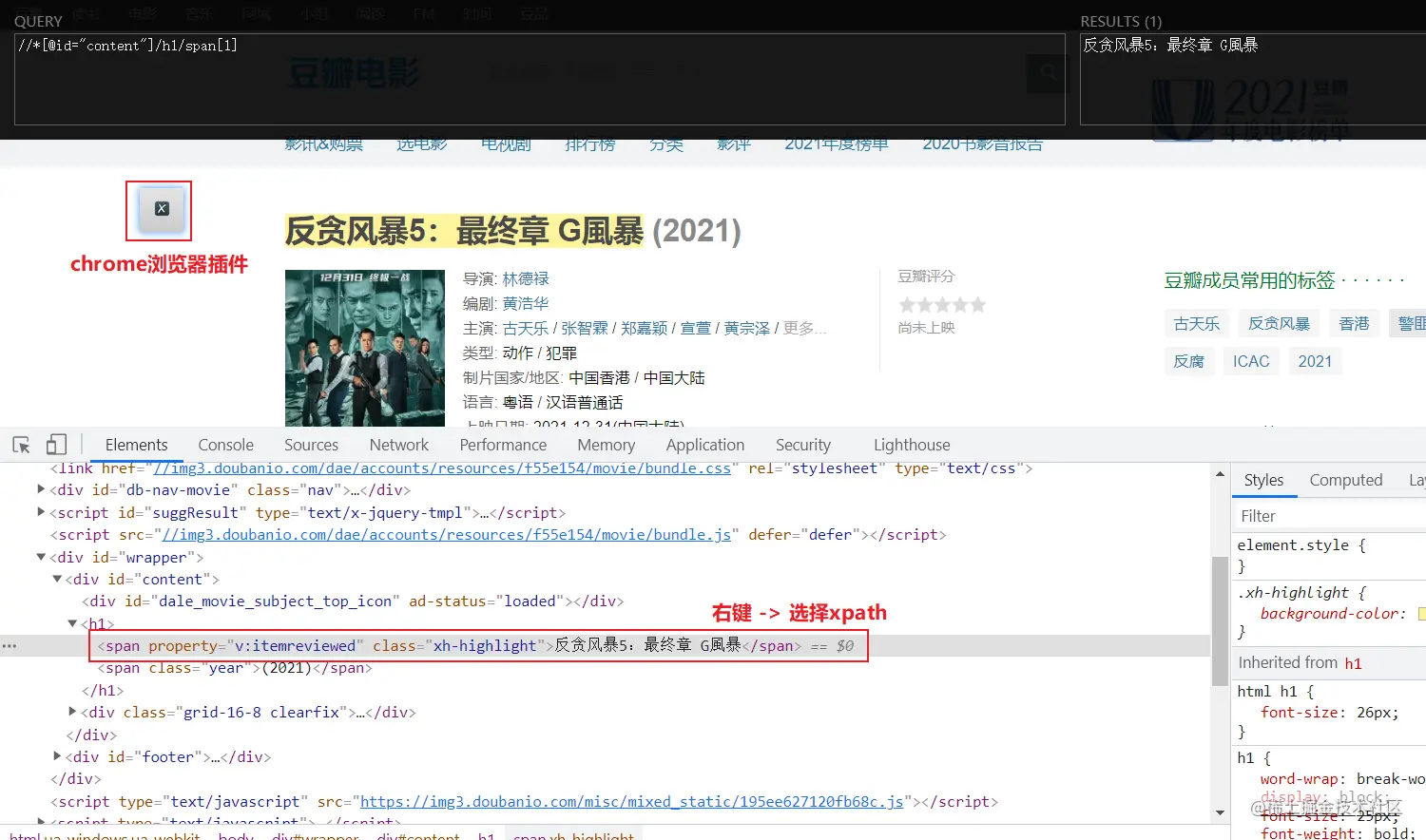Select the closing div id="footer" sibling /div row

[x=74, y=779]
